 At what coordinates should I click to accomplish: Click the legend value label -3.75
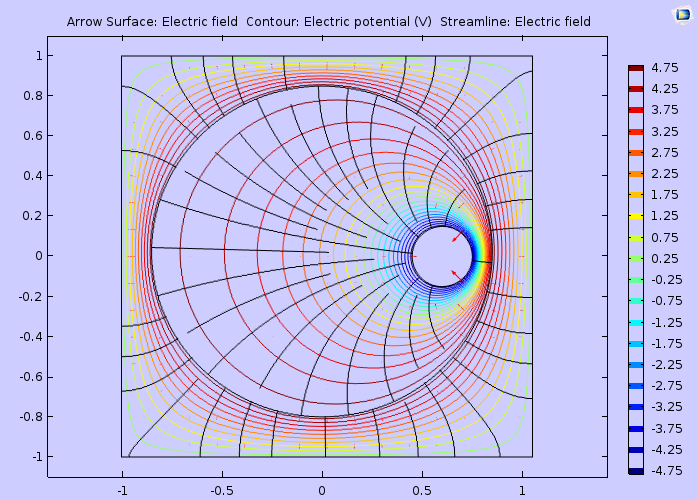coord(667,429)
